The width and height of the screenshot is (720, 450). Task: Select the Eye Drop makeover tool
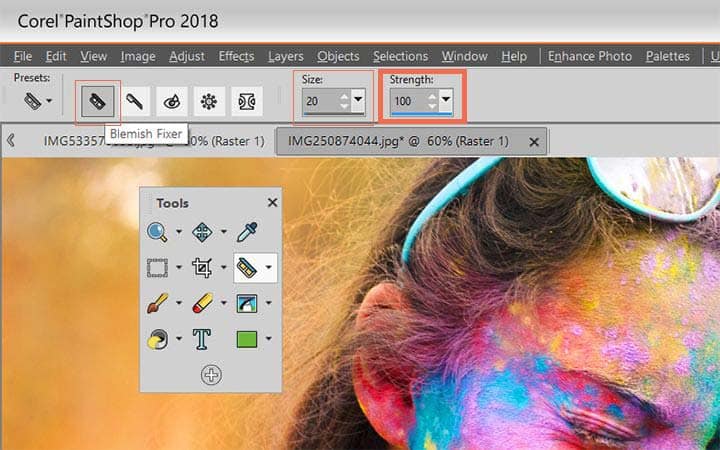(172, 101)
